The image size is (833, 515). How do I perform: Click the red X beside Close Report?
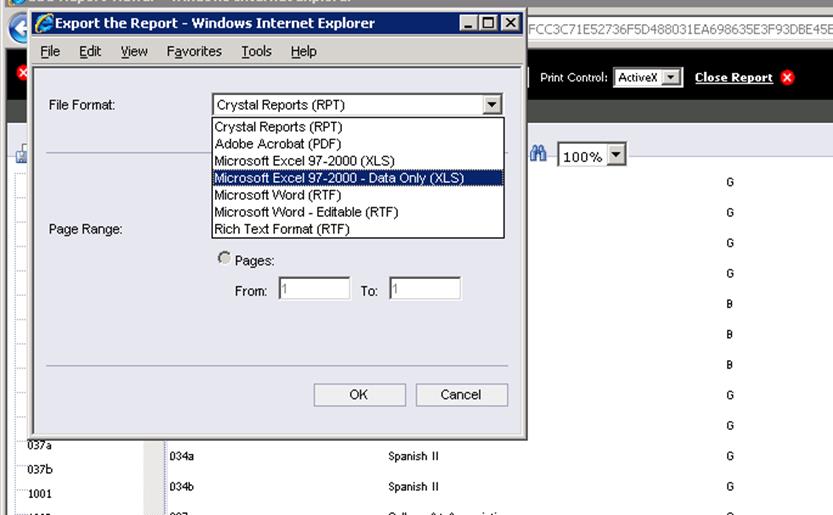point(787,77)
